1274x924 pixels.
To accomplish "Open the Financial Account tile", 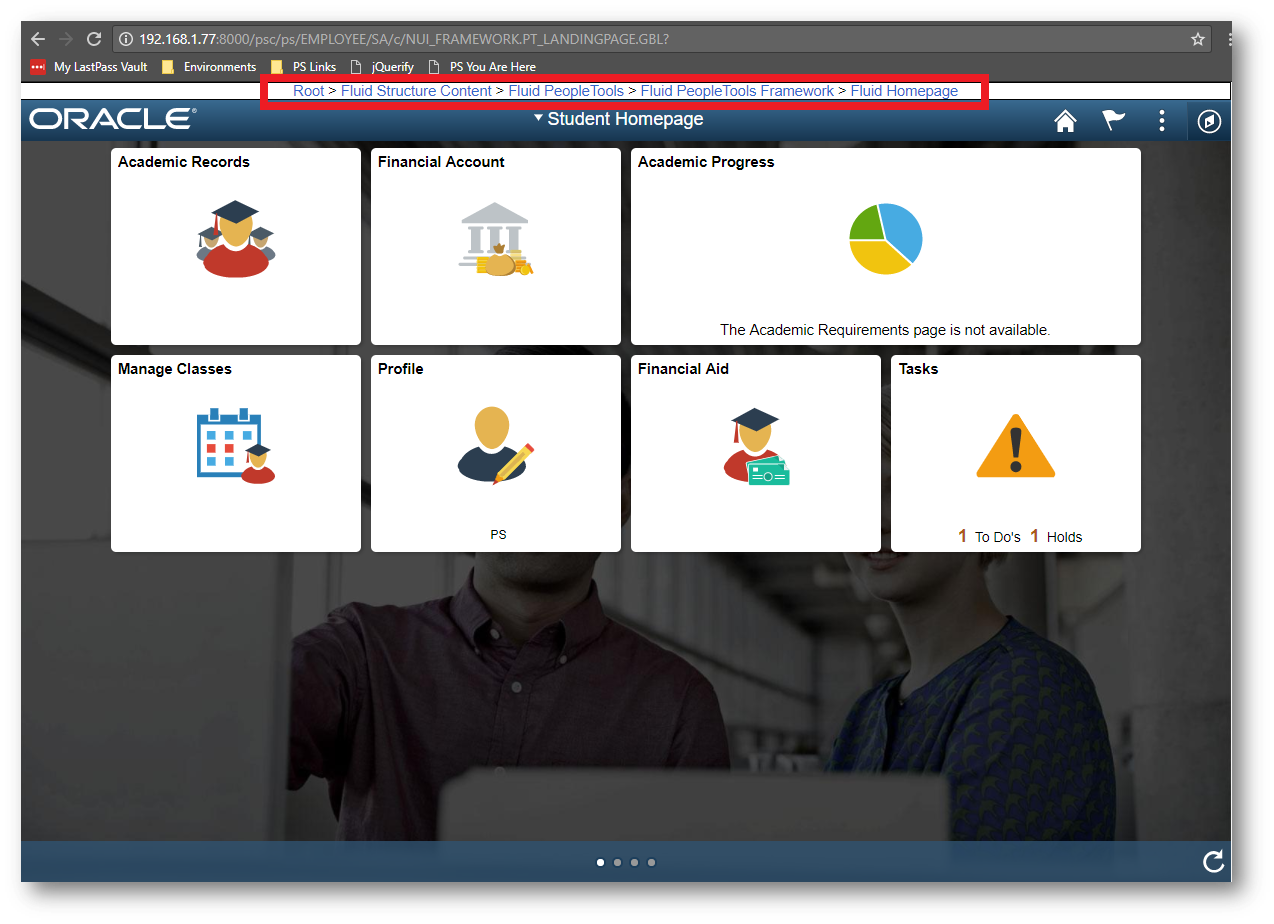I will click(x=495, y=246).
